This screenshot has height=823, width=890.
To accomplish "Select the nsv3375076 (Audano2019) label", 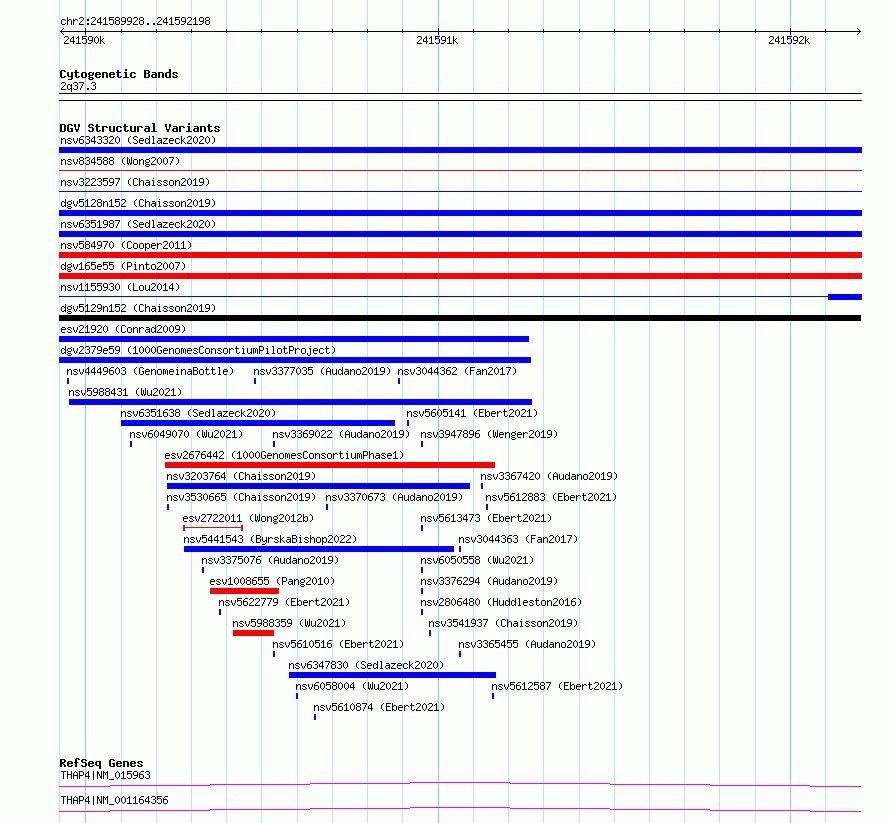I will 270,560.
